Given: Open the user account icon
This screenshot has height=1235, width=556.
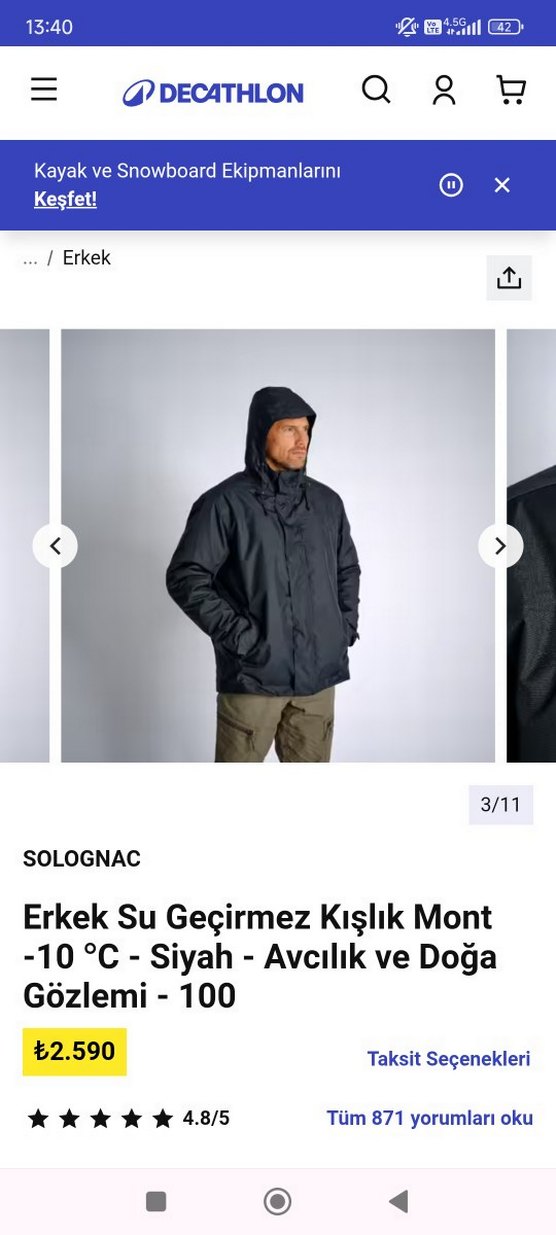Looking at the screenshot, I should click(444, 91).
